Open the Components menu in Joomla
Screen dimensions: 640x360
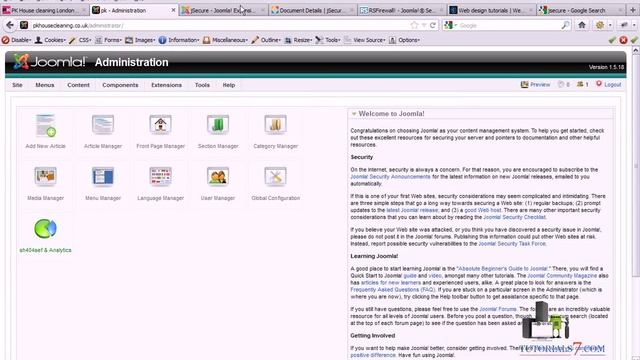120,85
